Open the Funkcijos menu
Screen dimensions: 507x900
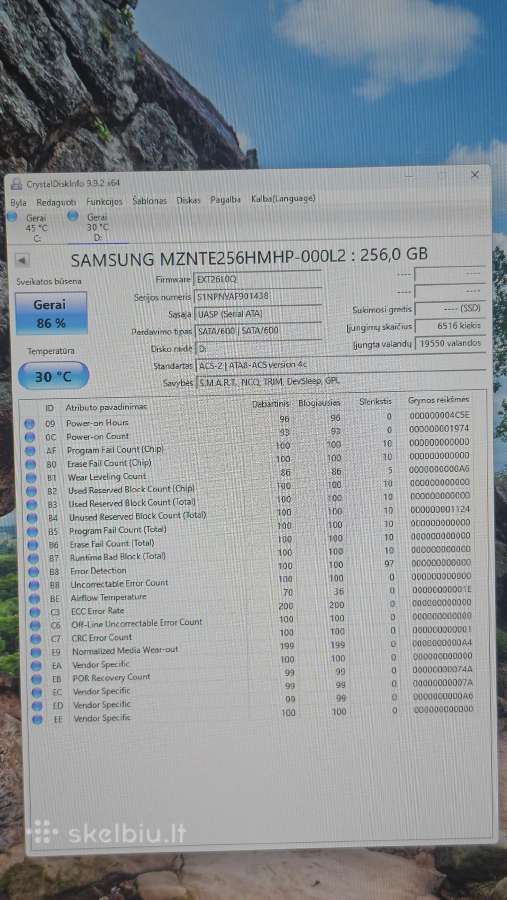pyautogui.click(x=104, y=201)
